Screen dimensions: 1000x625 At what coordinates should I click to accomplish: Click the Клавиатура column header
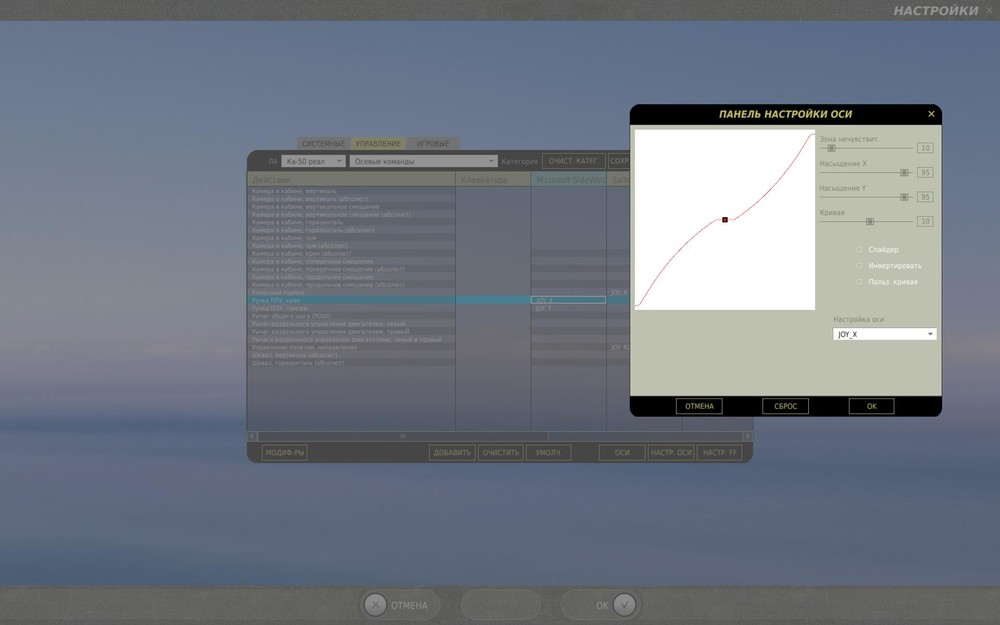click(x=493, y=180)
